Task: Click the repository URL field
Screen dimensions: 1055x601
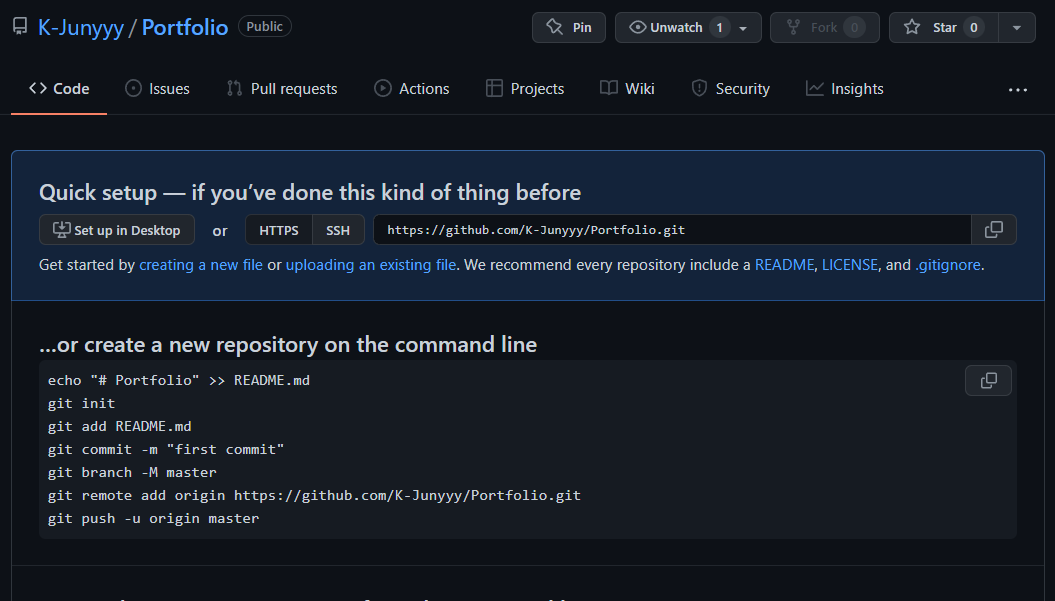Action: [x=672, y=230]
